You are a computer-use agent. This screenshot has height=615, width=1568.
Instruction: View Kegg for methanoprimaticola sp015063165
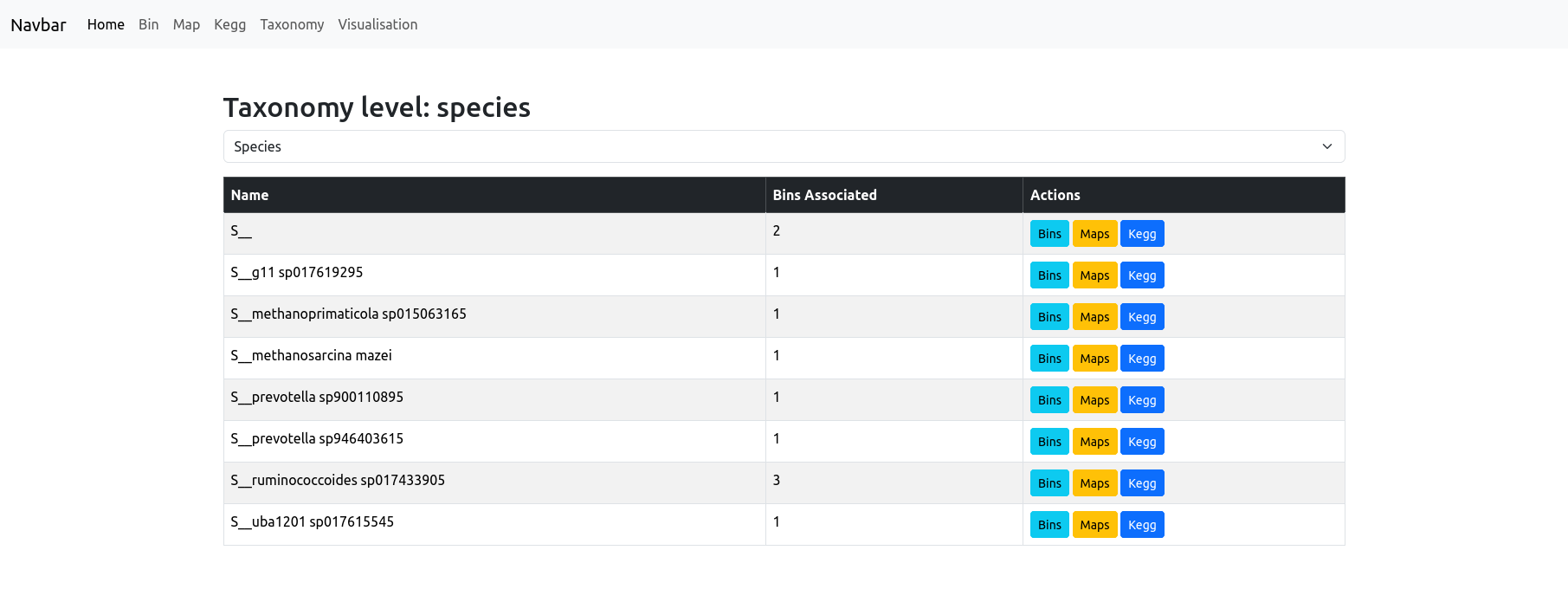coord(1141,317)
